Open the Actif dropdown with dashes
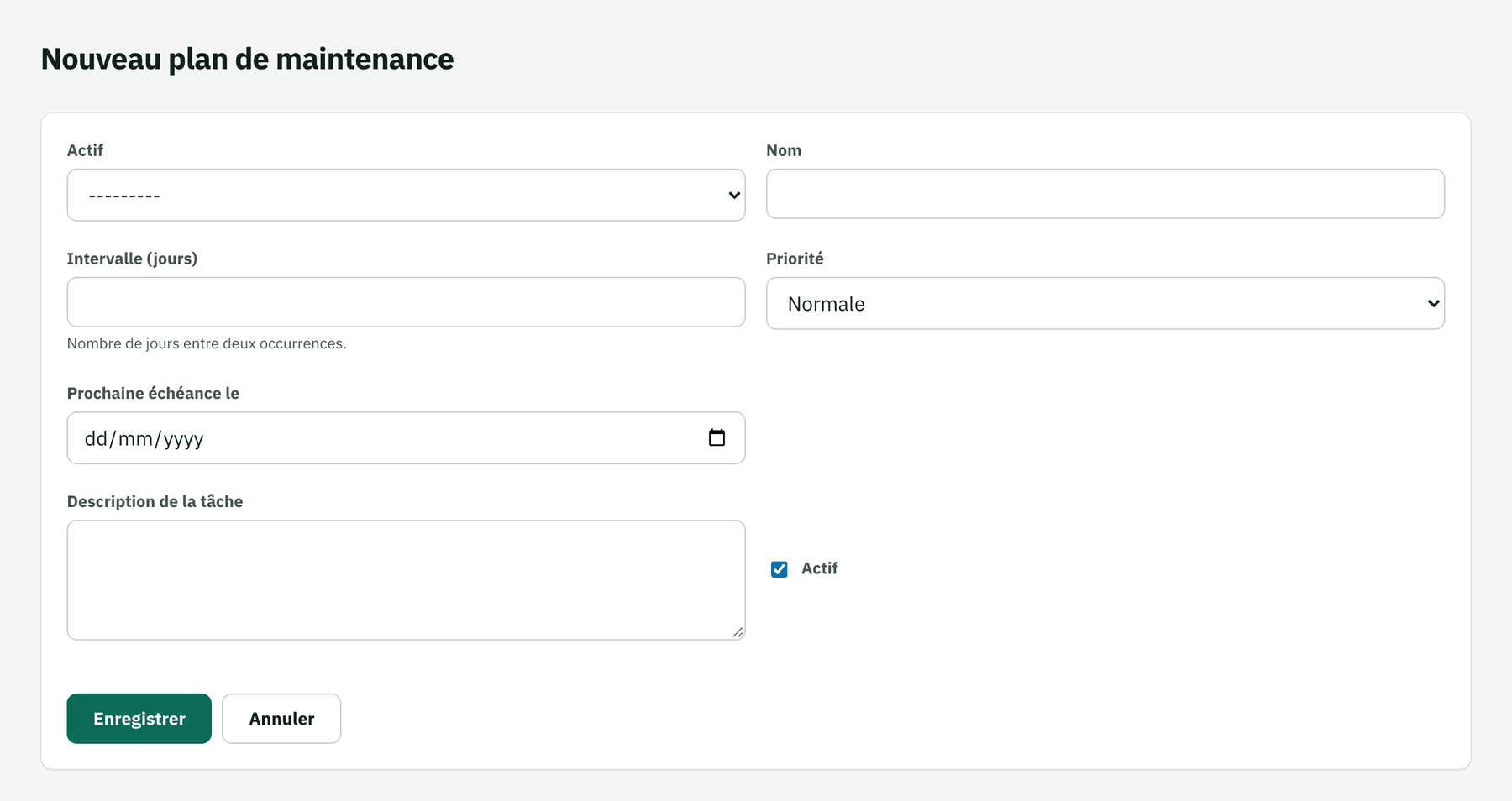 pyautogui.click(x=406, y=195)
